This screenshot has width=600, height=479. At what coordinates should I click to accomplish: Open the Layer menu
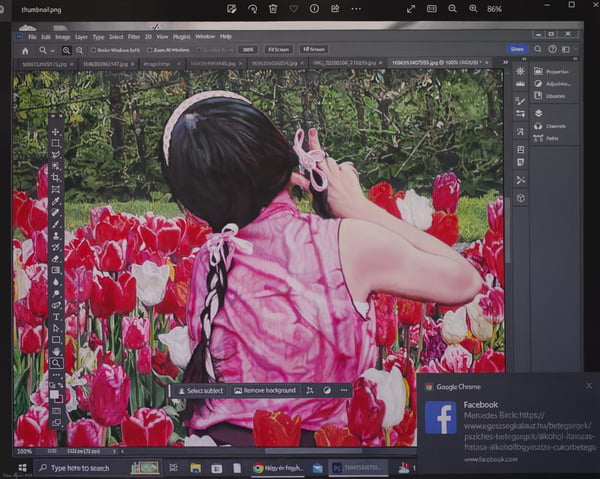81,37
